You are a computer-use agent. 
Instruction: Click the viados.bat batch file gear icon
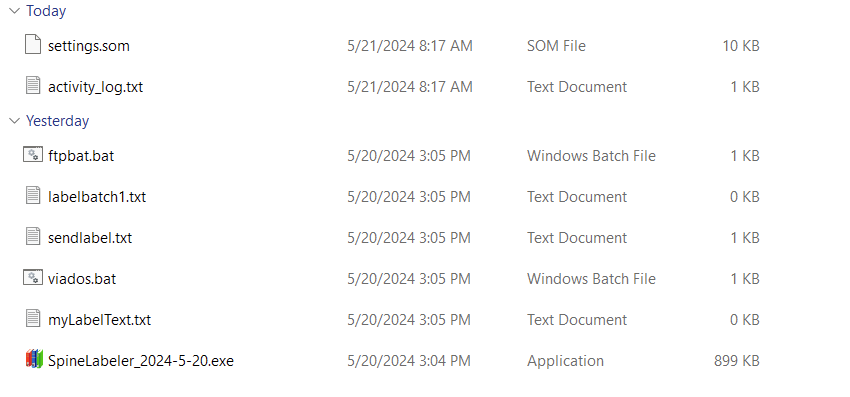click(33, 277)
